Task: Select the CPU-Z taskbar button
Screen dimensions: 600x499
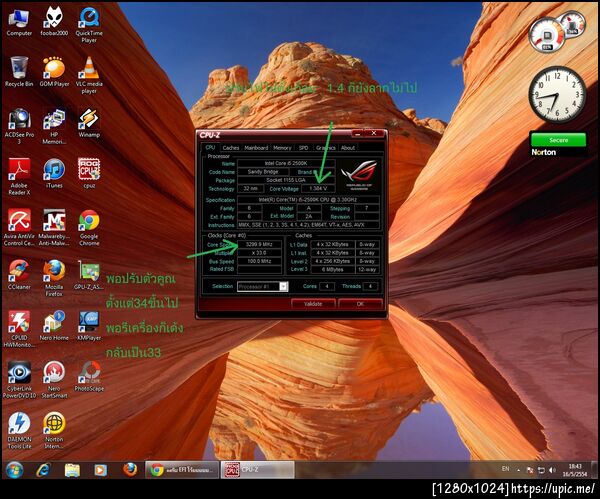Action: [x=258, y=470]
